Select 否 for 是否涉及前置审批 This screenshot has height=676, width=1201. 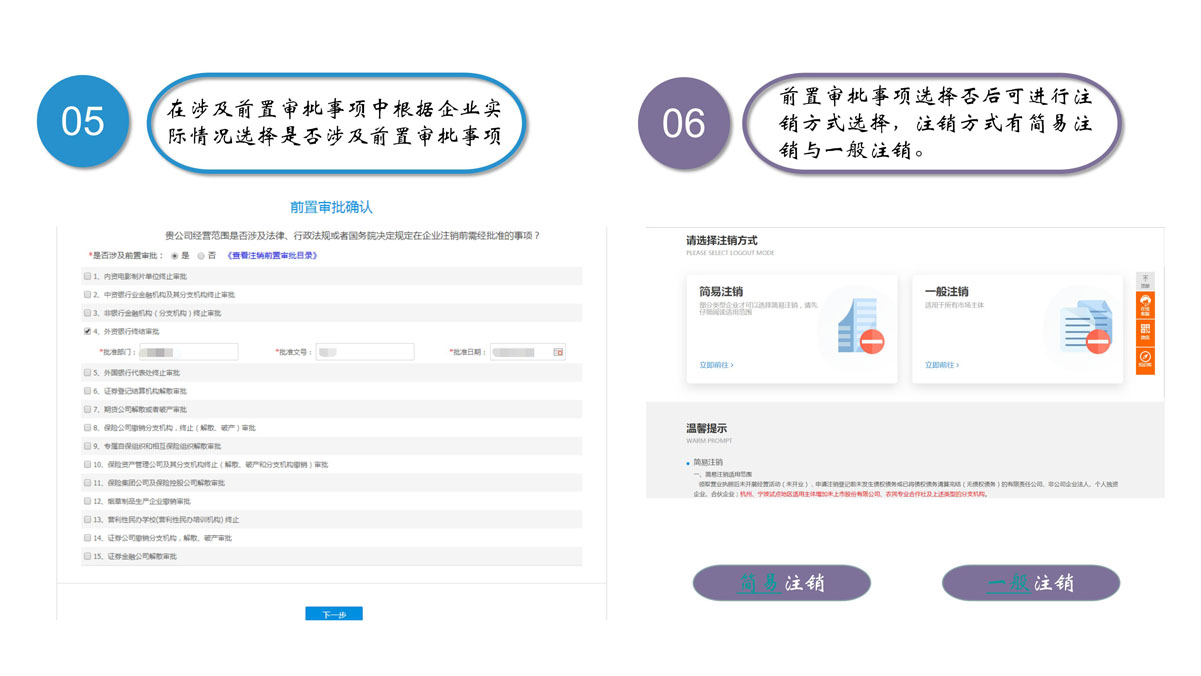tap(200, 256)
